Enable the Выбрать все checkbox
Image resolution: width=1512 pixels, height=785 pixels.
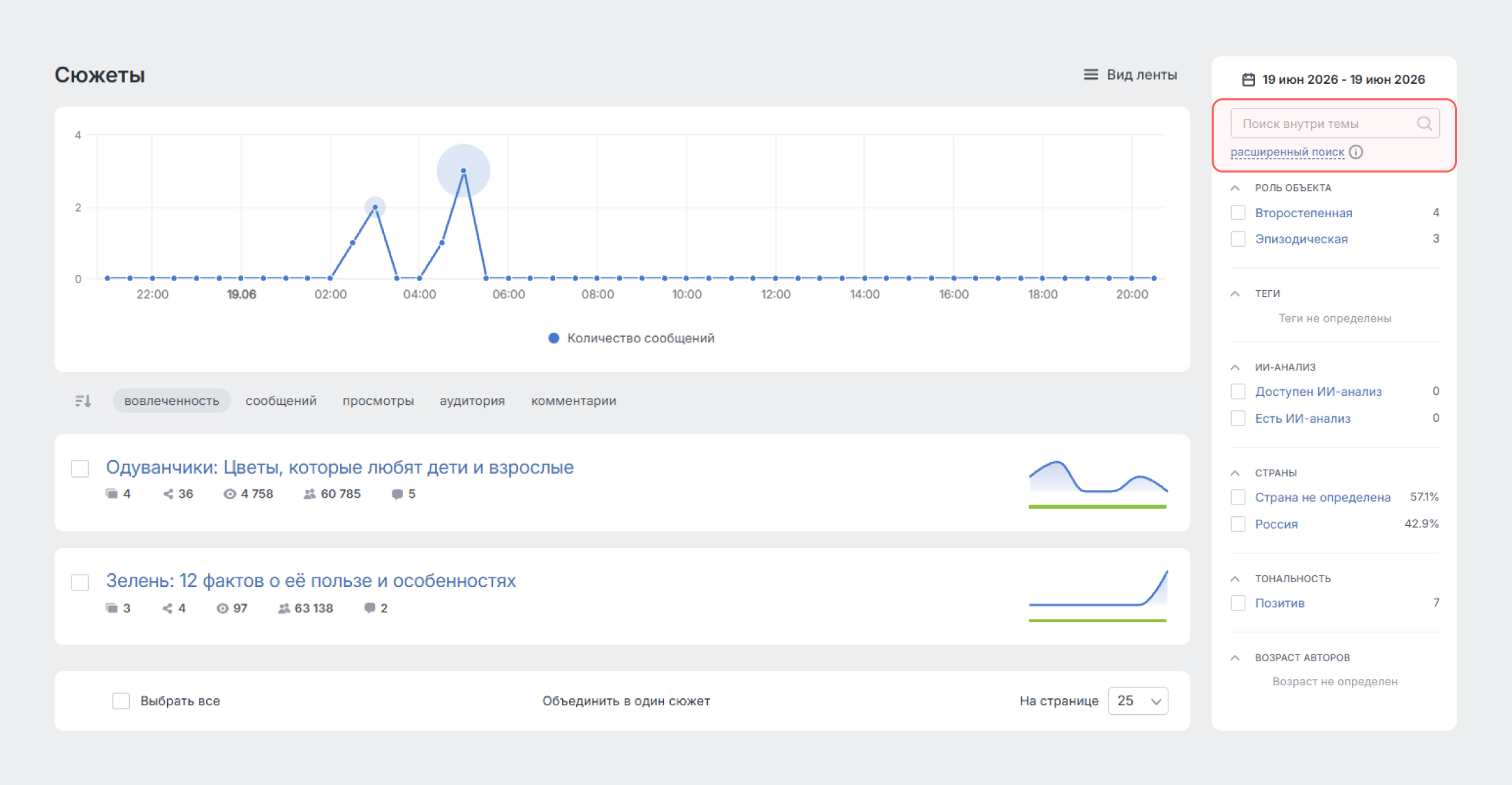tap(121, 700)
